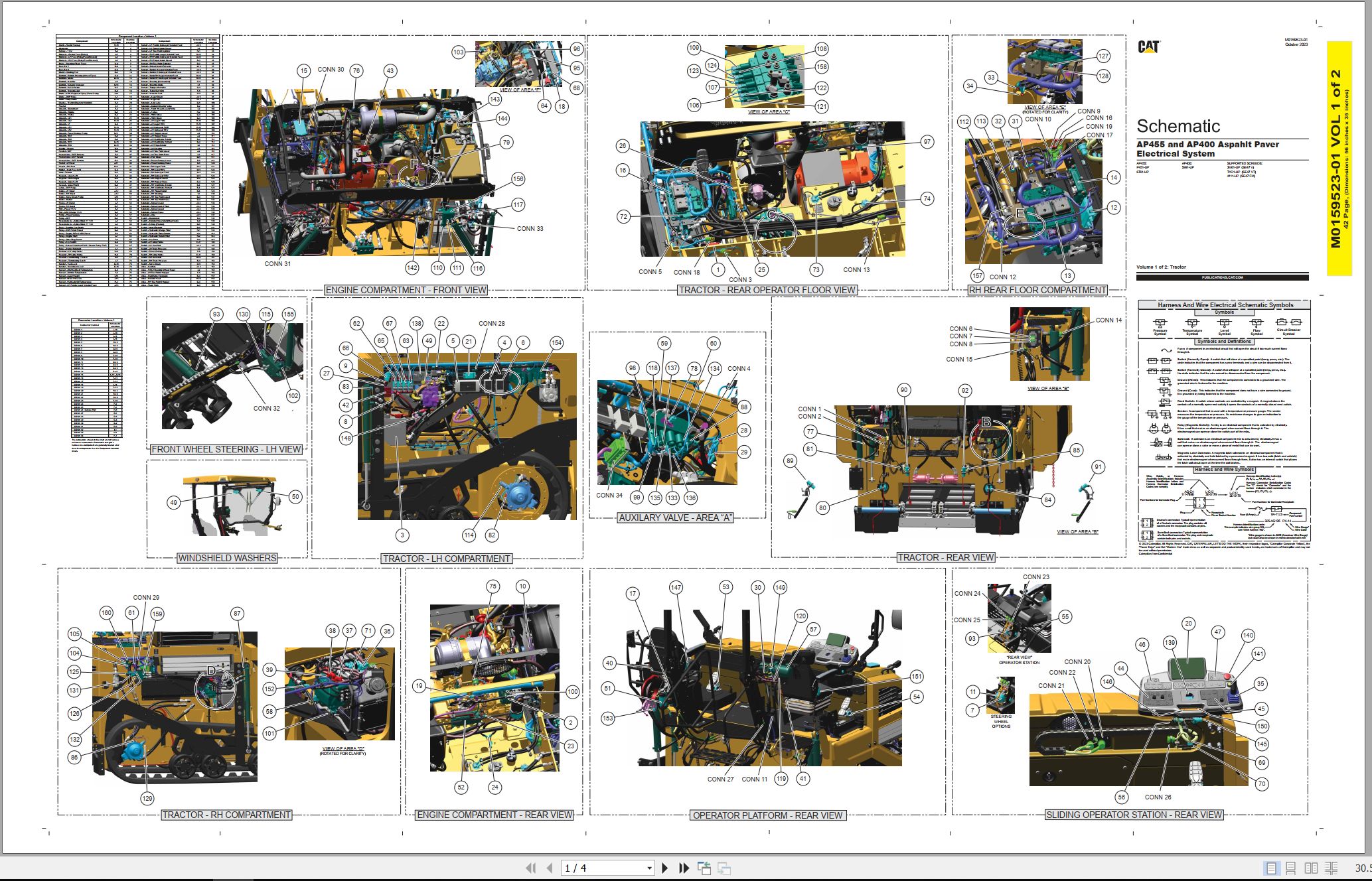The image size is (1372, 881).
Task: Click the ENGINE COMPARTMENT - FRONT VIEW label
Action: (x=406, y=290)
